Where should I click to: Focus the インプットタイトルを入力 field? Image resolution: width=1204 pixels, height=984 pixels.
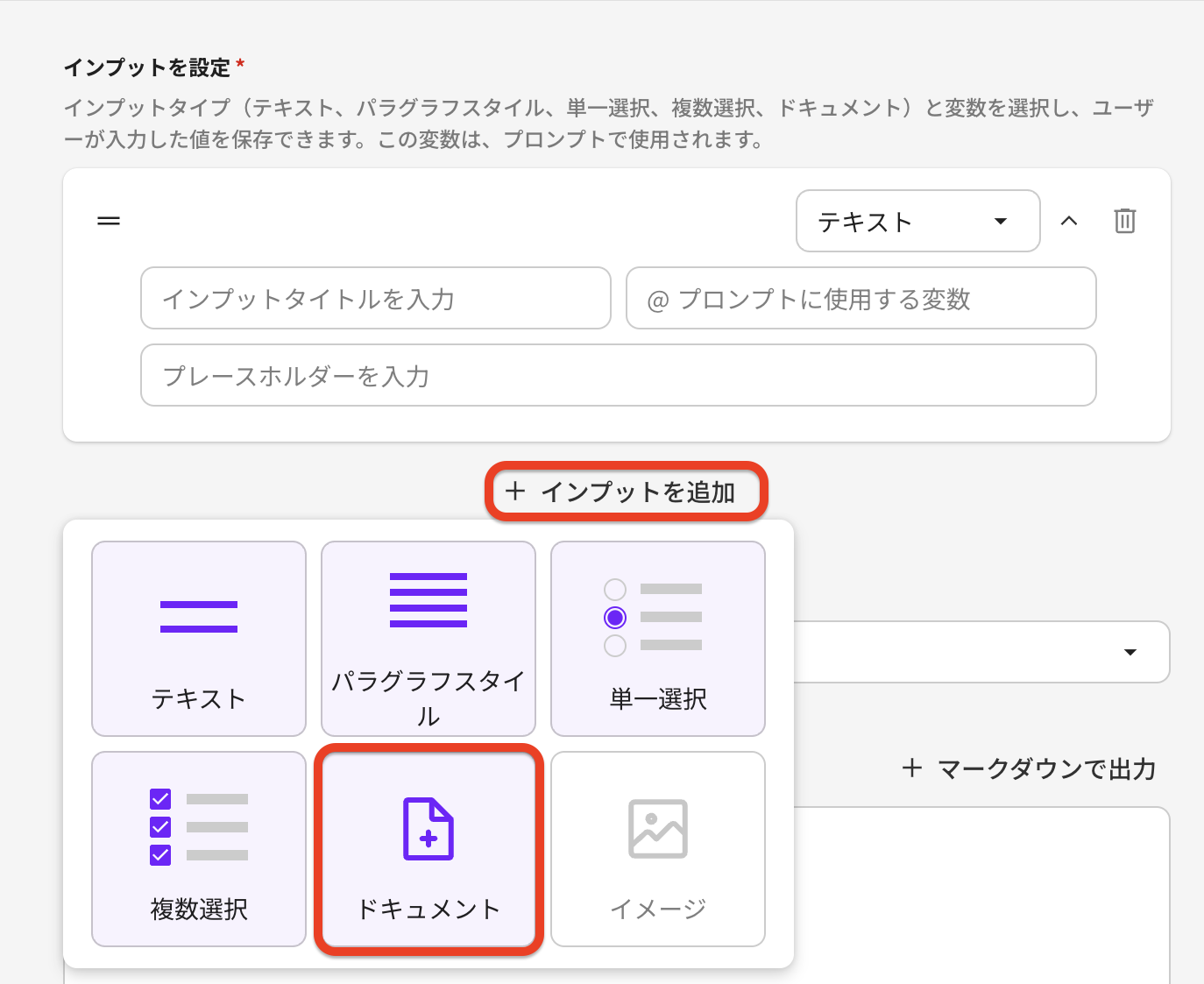tap(375, 299)
